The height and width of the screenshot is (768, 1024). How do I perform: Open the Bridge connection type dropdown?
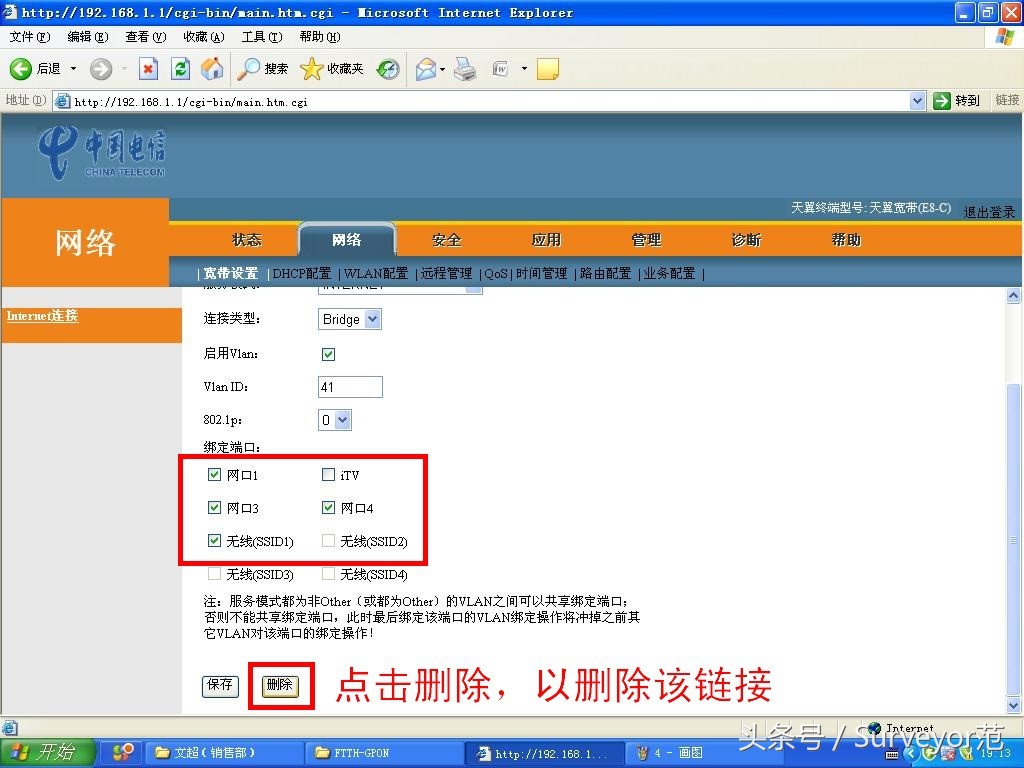[x=369, y=319]
